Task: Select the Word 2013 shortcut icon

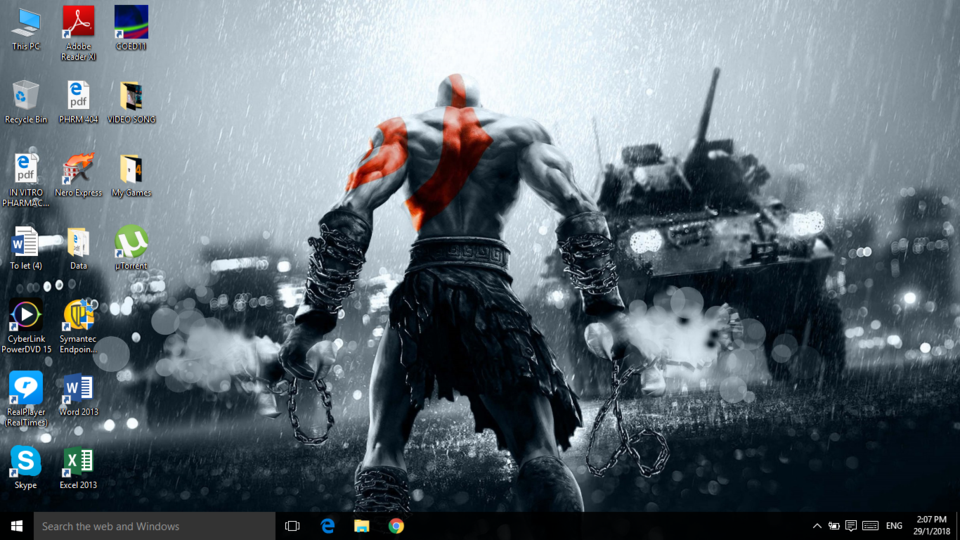Action: (x=78, y=394)
